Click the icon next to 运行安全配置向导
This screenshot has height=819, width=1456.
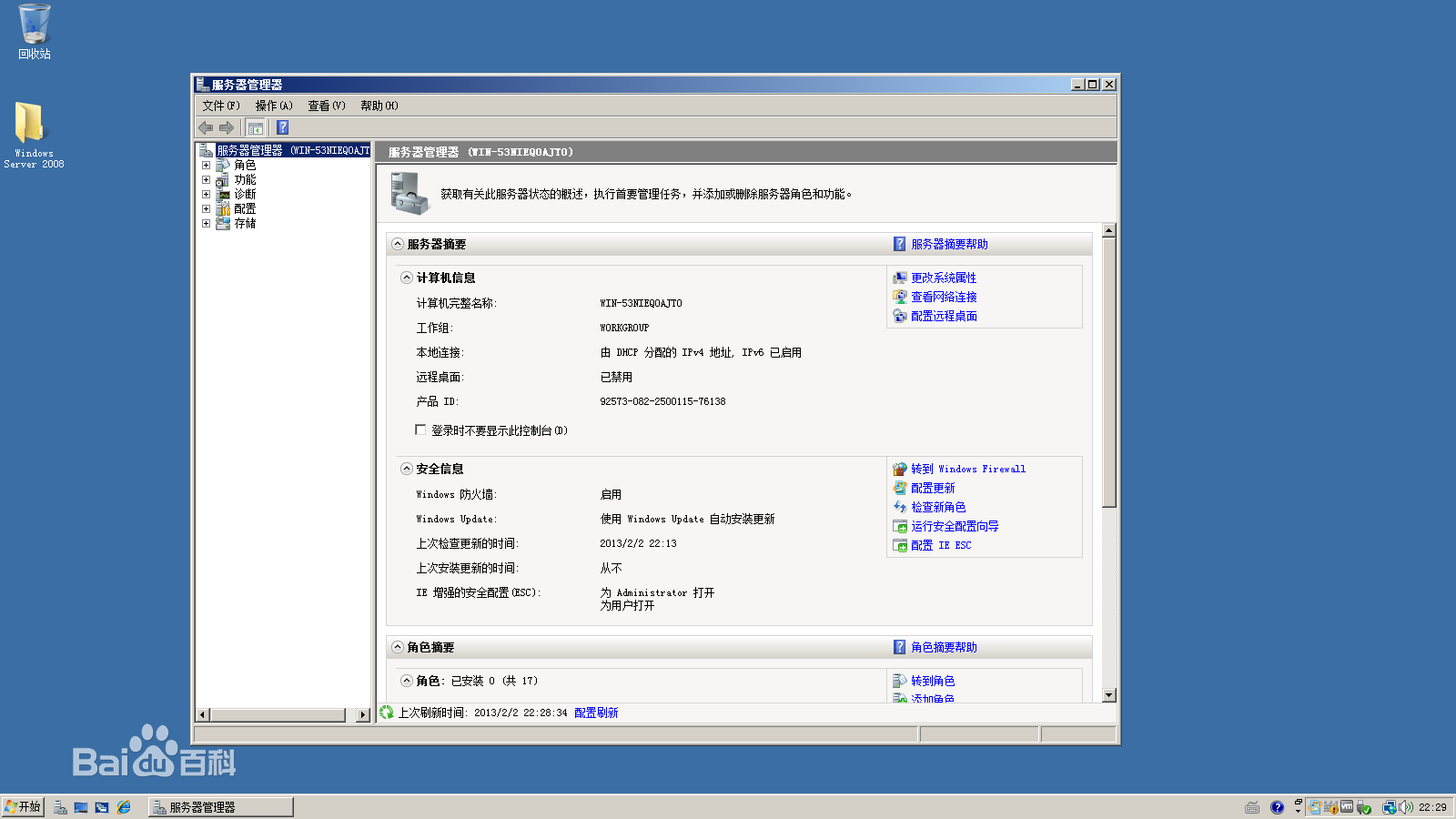(900, 526)
